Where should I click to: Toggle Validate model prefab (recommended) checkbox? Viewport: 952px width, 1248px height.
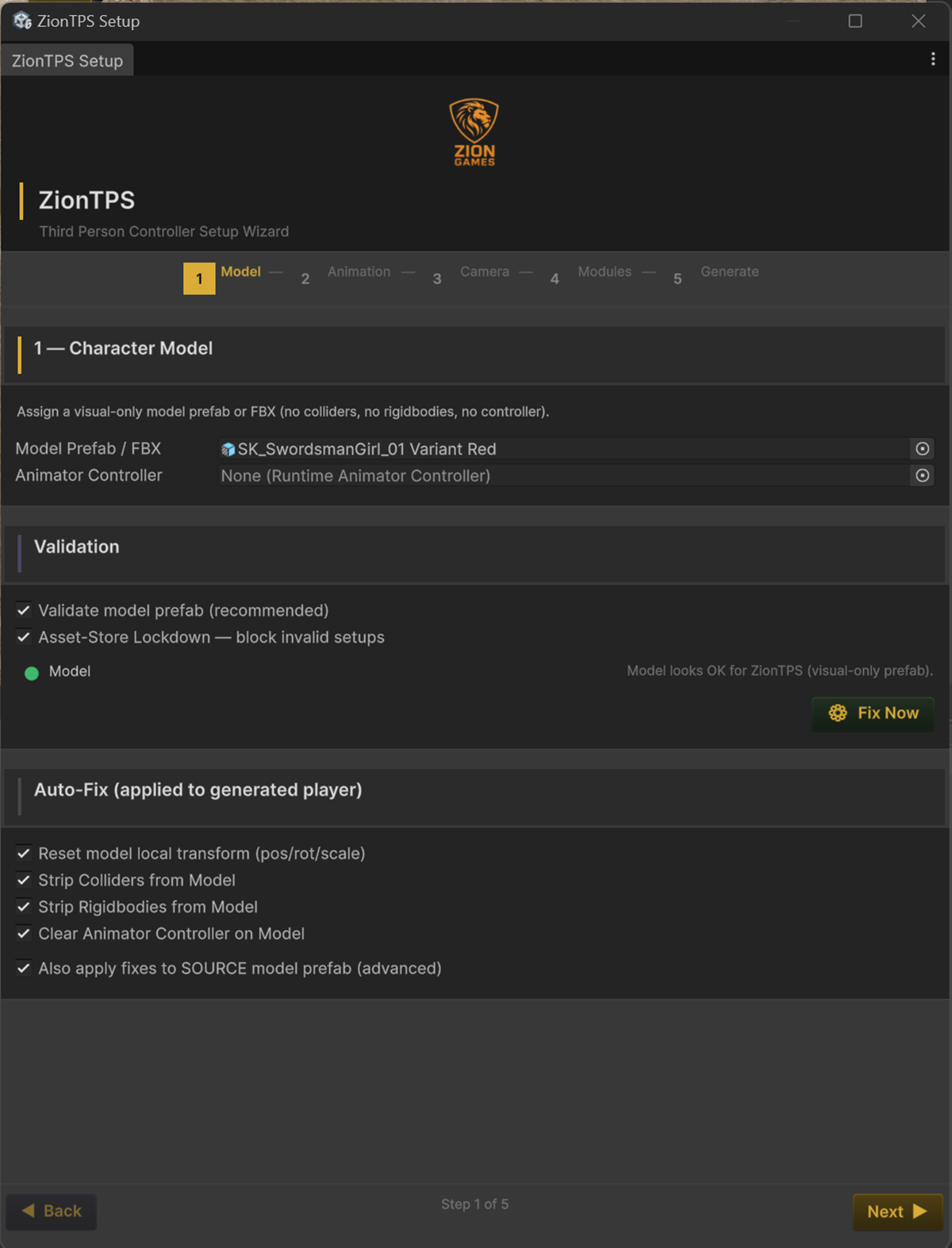point(24,610)
